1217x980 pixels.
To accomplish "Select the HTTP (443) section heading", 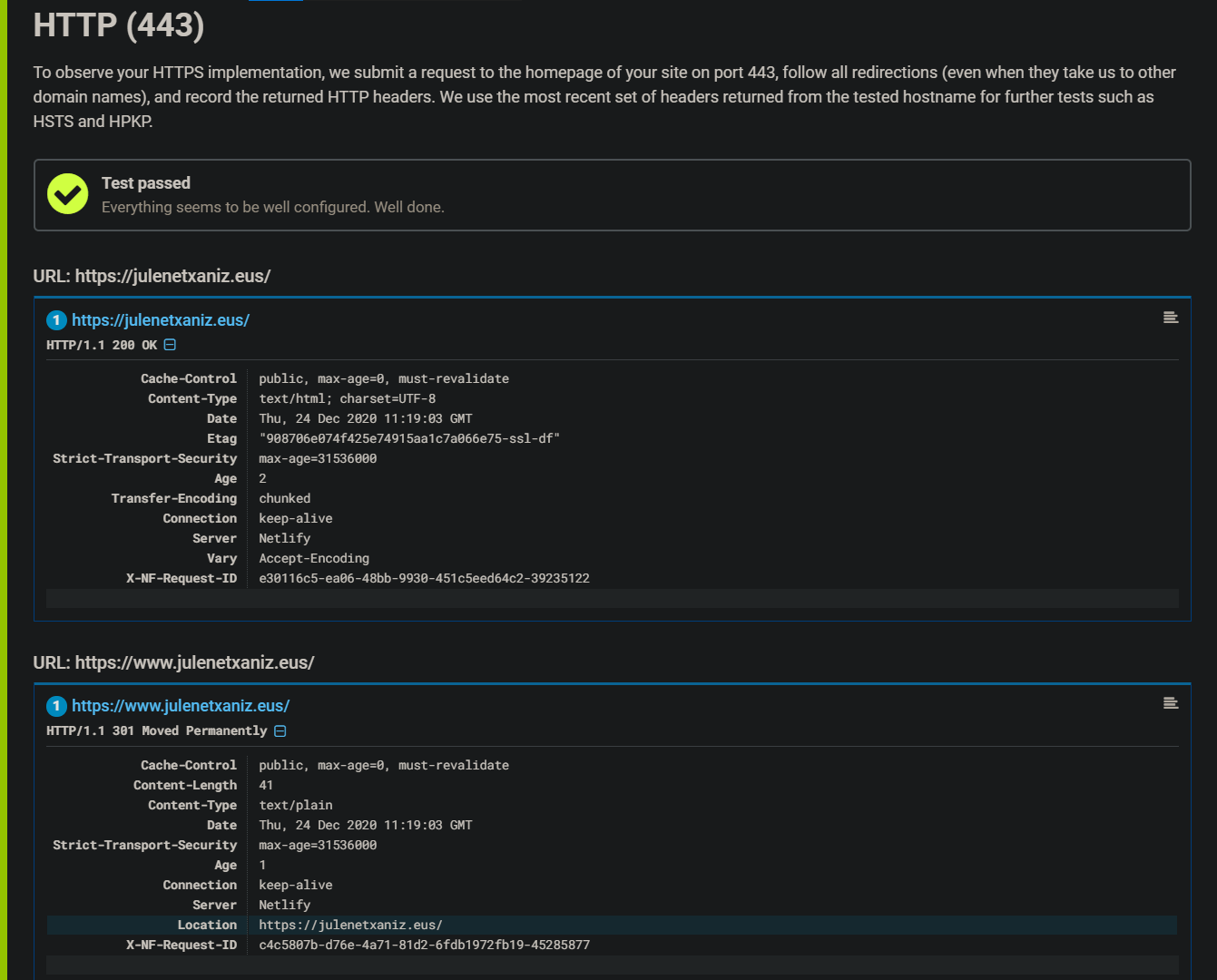I will tap(118, 25).
